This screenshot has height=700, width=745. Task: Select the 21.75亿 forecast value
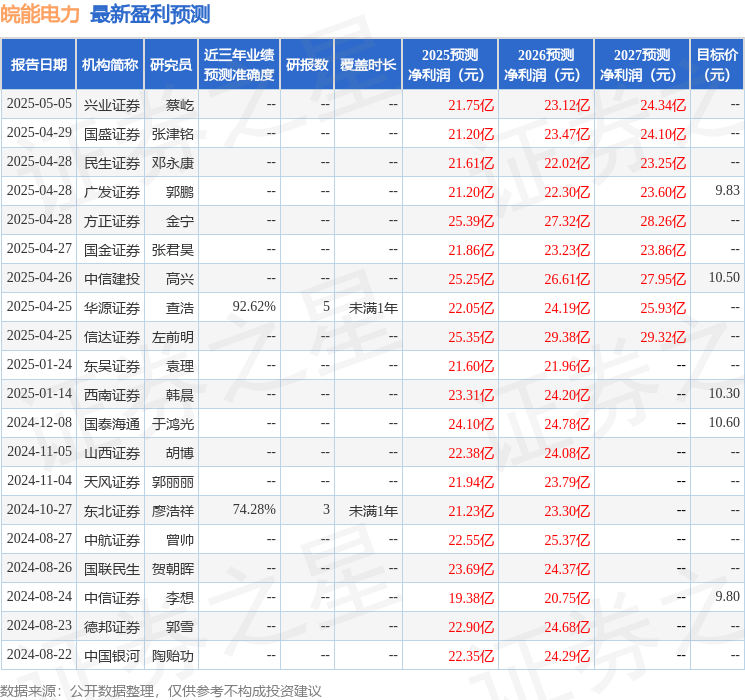471,105
